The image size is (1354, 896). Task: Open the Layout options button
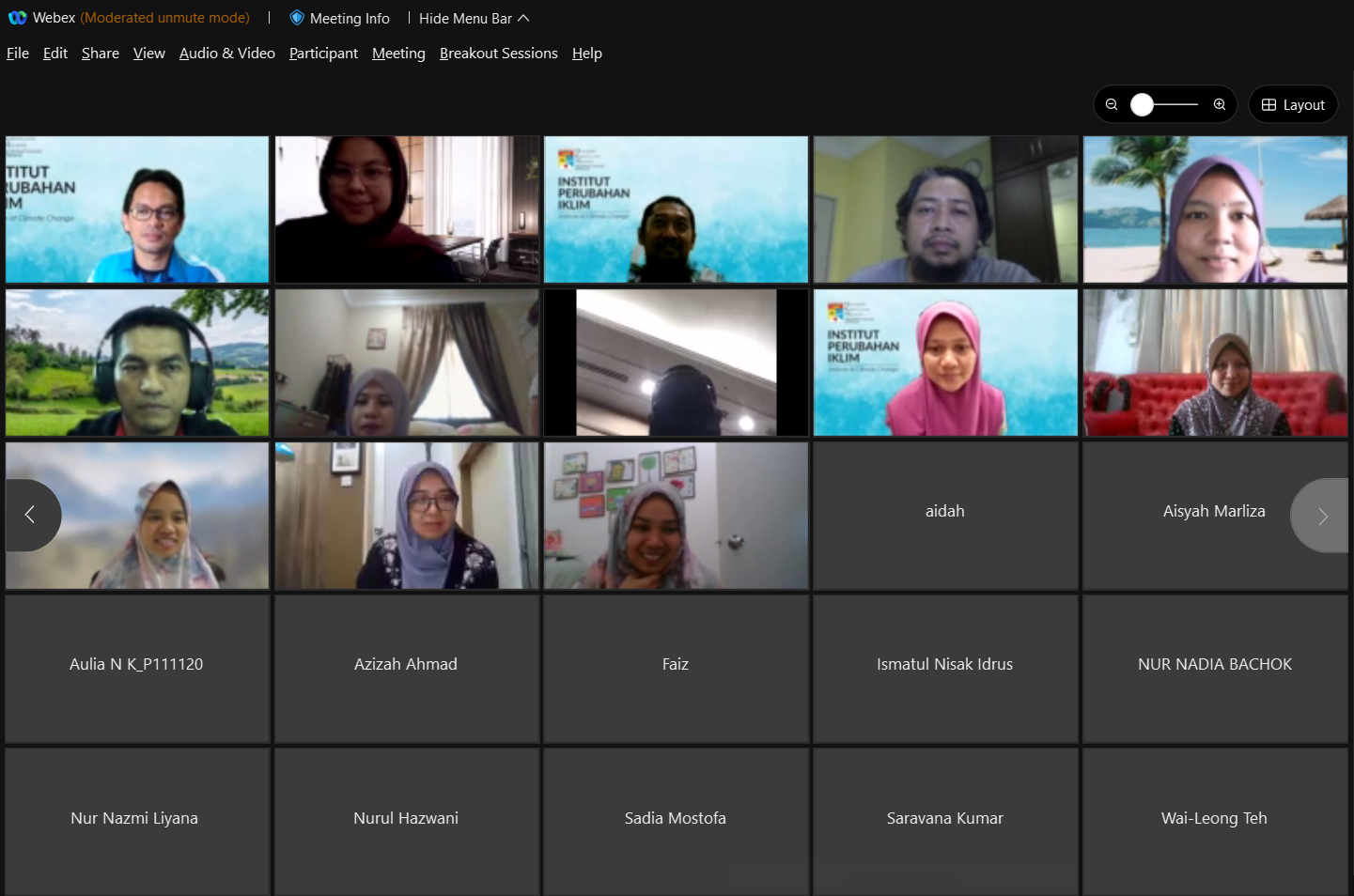coord(1293,104)
